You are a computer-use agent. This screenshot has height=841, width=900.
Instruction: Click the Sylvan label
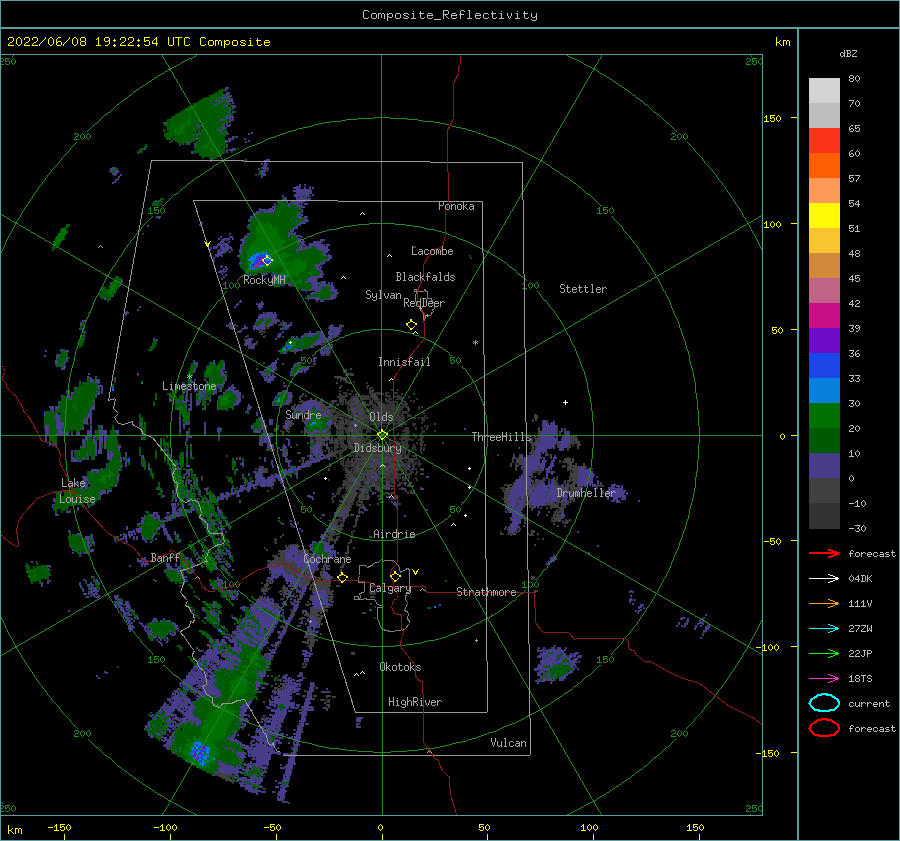383,295
